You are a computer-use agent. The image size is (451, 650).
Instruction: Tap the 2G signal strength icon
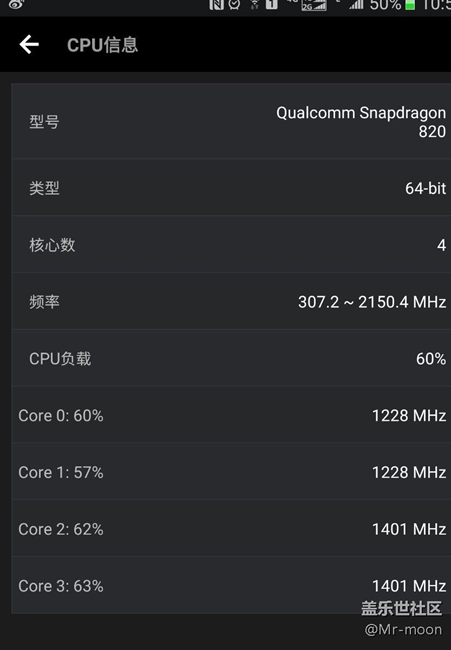[x=314, y=5]
